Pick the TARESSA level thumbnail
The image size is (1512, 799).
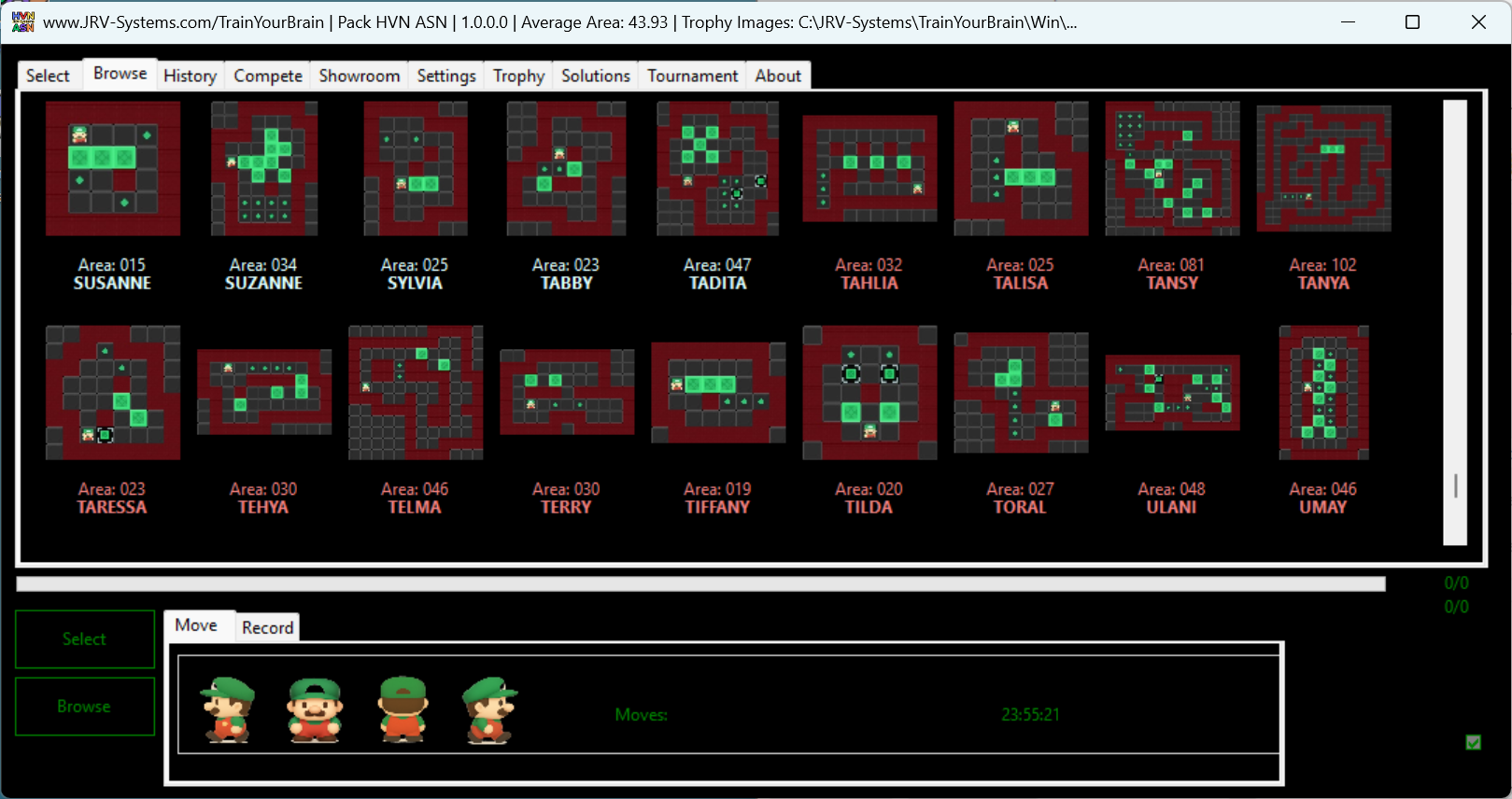point(113,392)
